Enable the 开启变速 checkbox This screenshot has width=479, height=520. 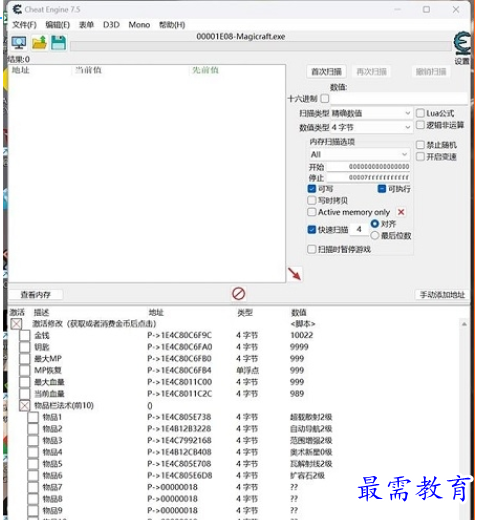pos(420,157)
